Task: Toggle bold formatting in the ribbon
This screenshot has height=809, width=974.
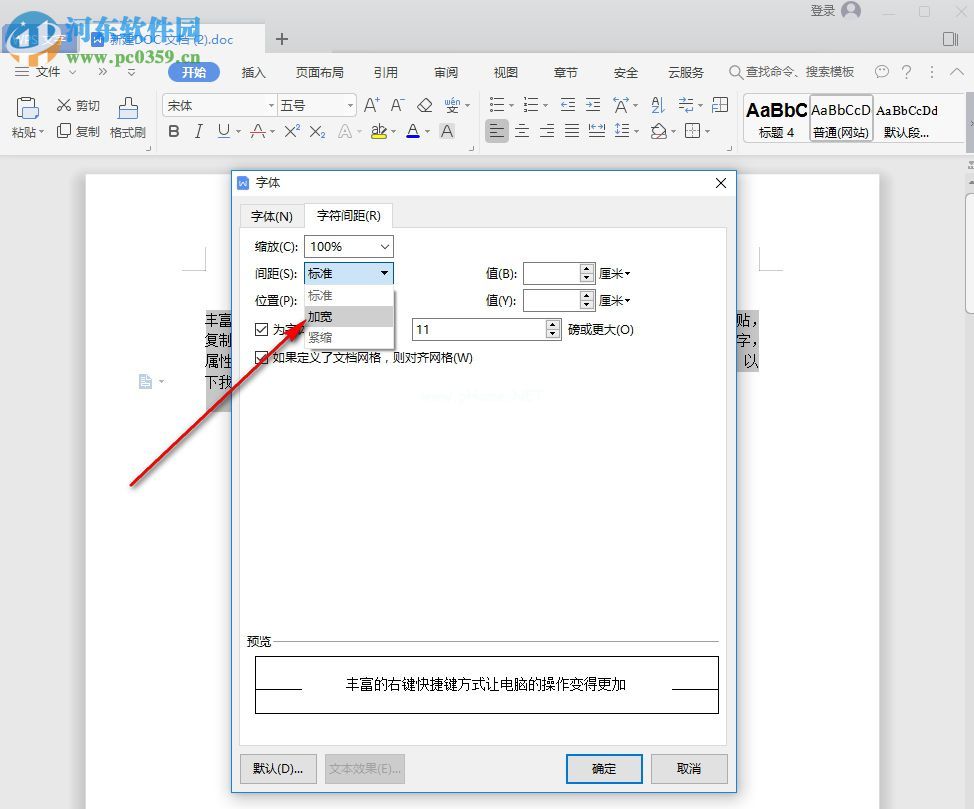Action: tap(172, 131)
